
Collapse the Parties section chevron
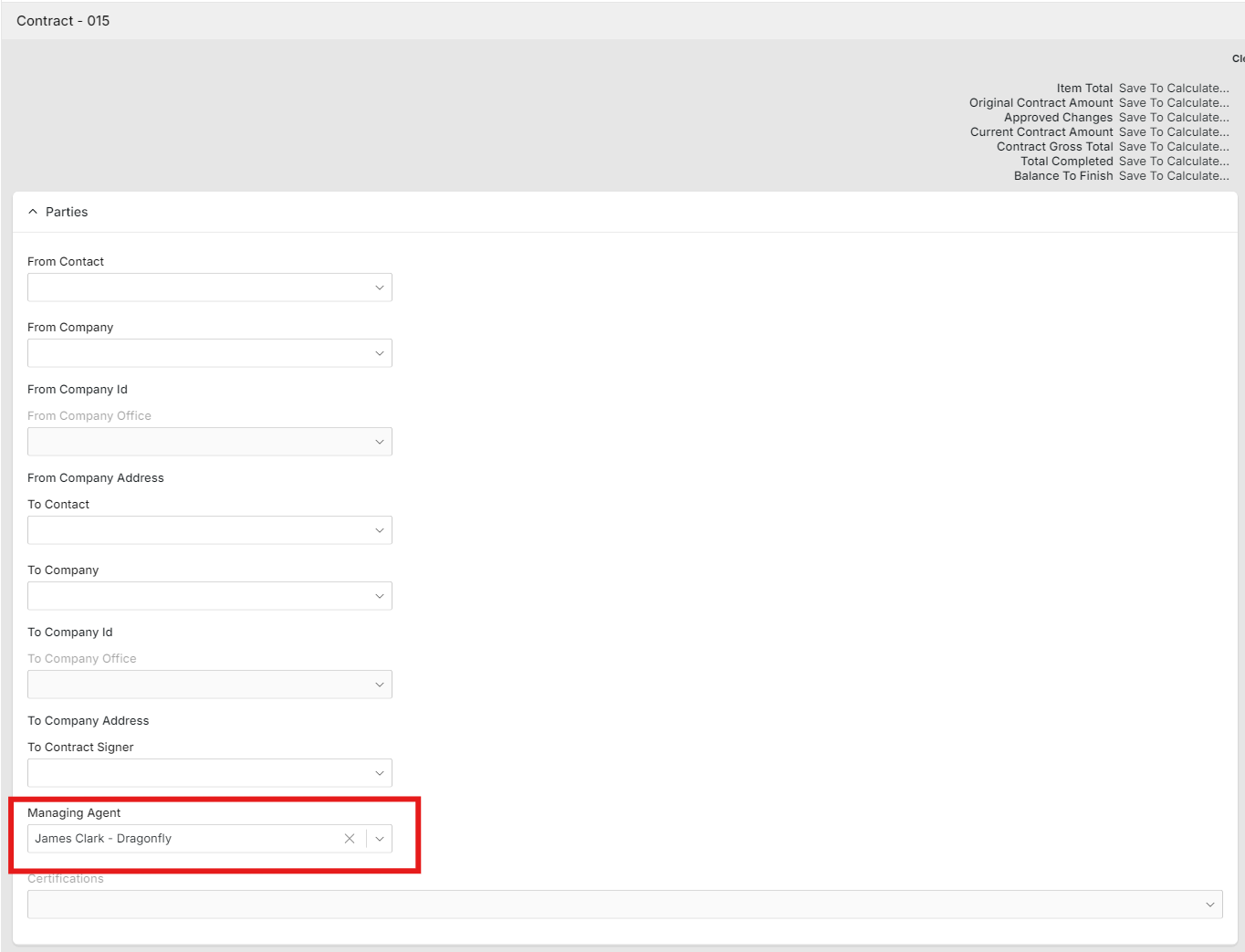pyautogui.click(x=33, y=212)
